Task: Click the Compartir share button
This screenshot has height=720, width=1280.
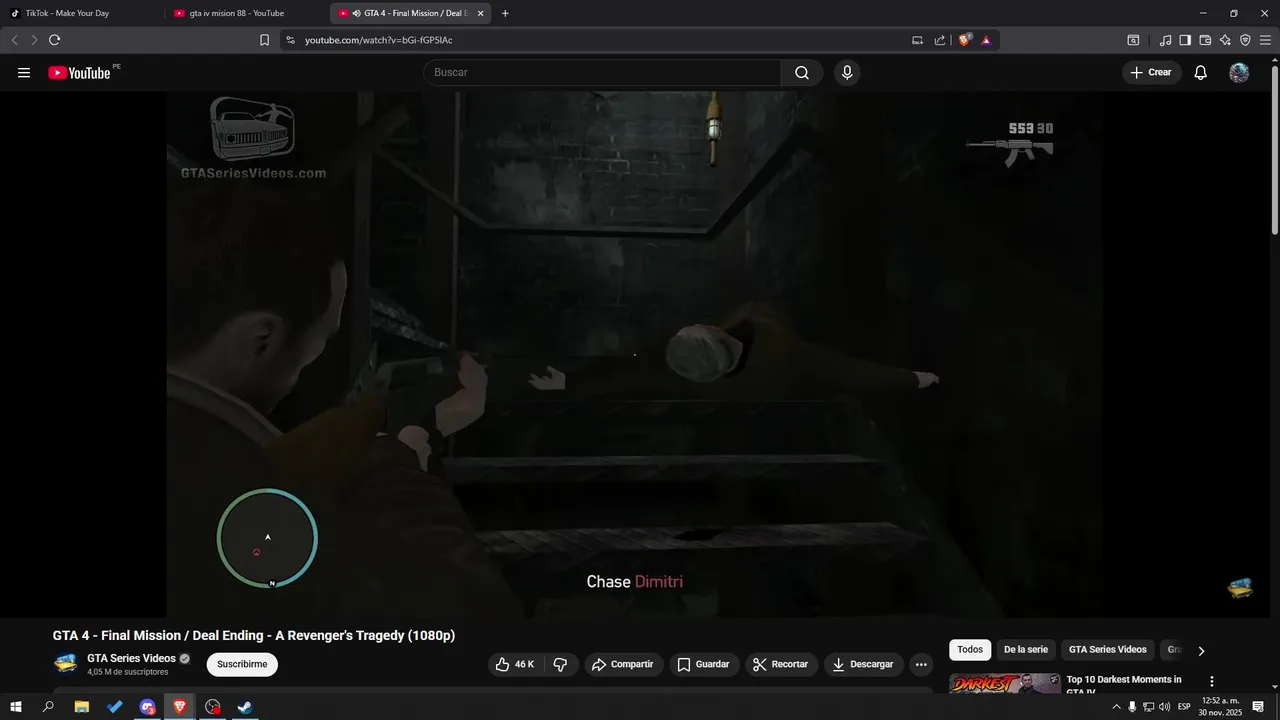Action: 622,665
